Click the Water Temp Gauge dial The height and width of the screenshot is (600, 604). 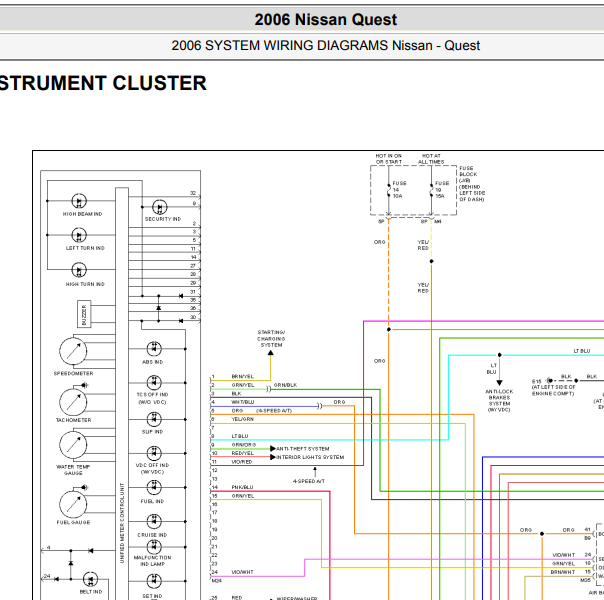coord(73,445)
